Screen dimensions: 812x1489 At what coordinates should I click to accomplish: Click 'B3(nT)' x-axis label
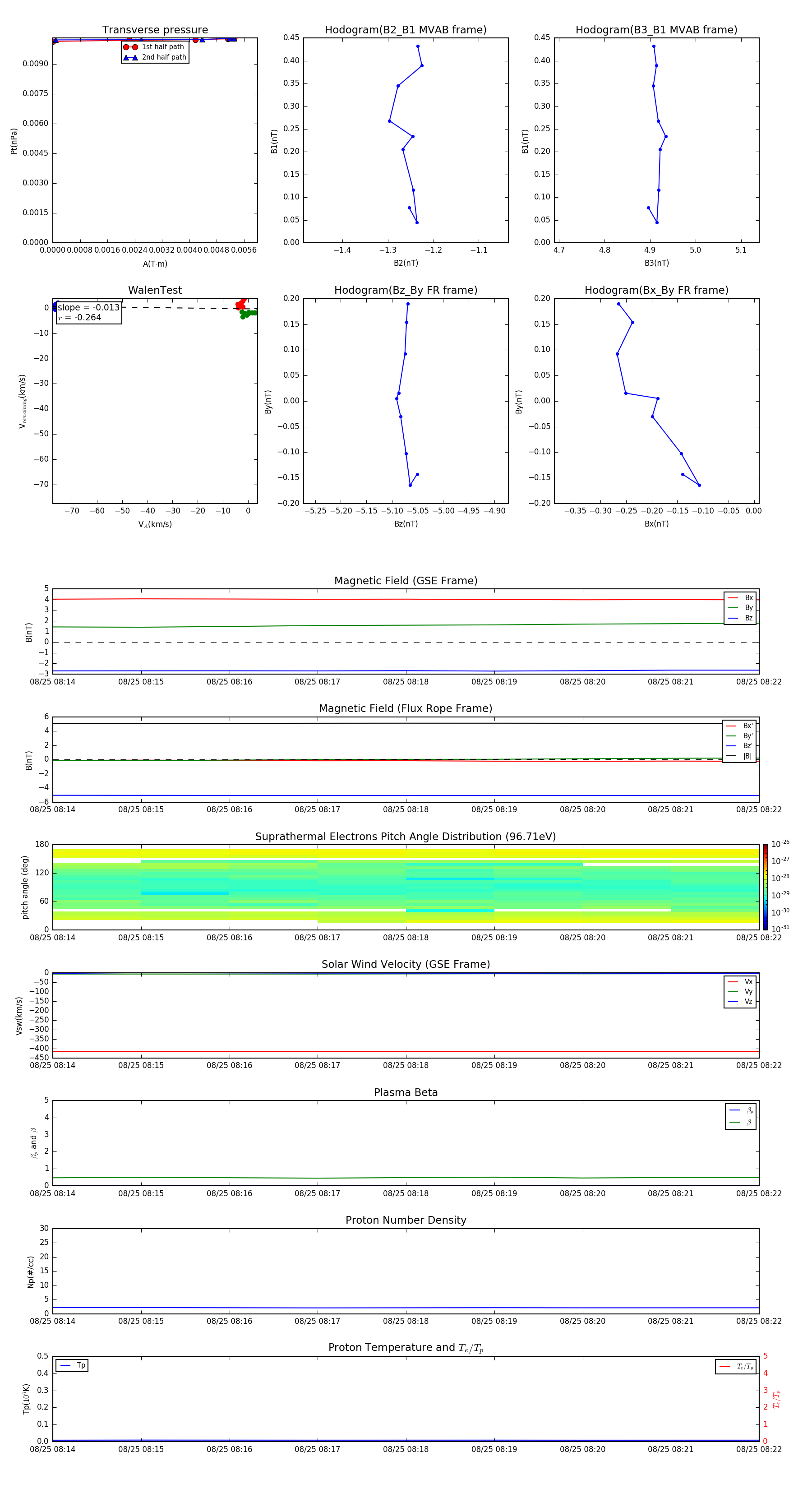[656, 263]
